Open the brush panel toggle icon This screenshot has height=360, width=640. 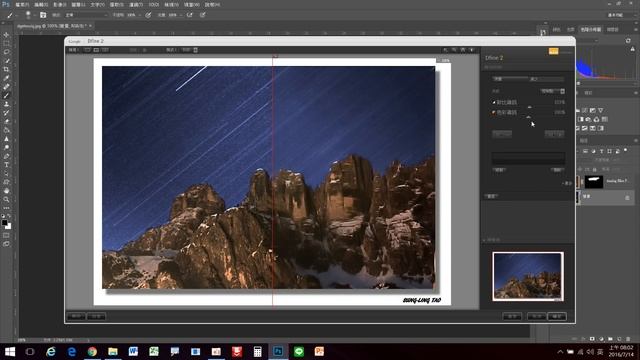(43, 15)
